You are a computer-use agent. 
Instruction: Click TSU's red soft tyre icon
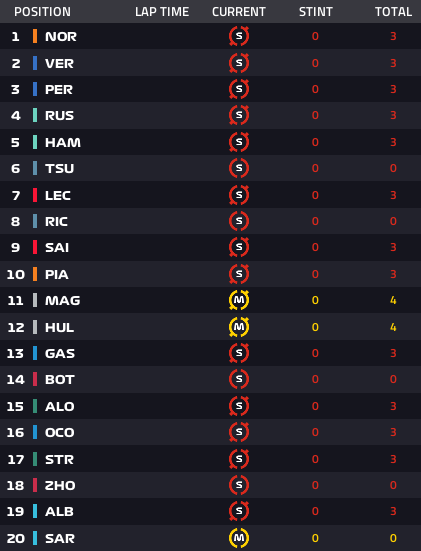239,168
